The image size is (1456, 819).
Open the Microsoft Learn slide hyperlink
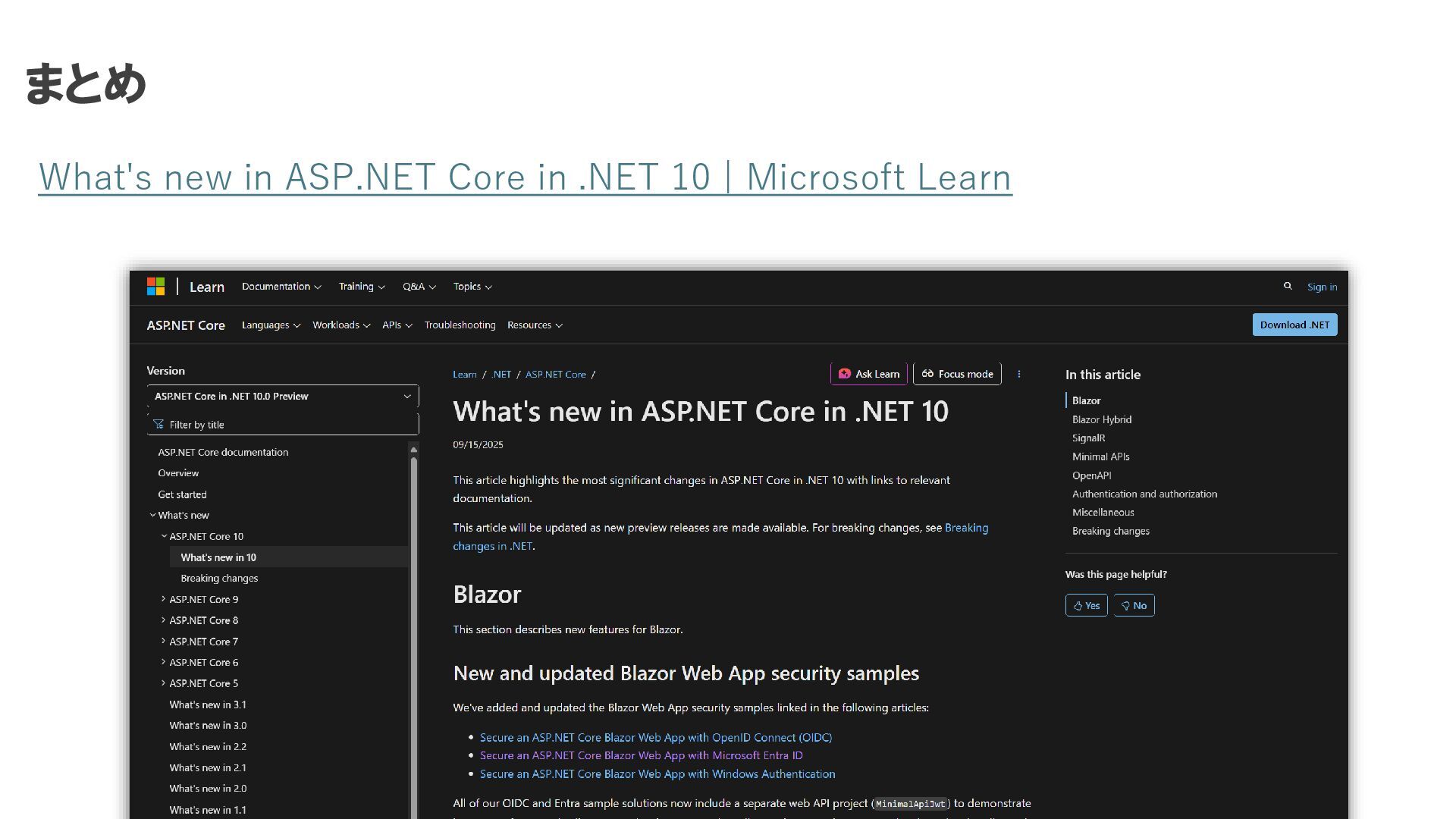point(525,177)
